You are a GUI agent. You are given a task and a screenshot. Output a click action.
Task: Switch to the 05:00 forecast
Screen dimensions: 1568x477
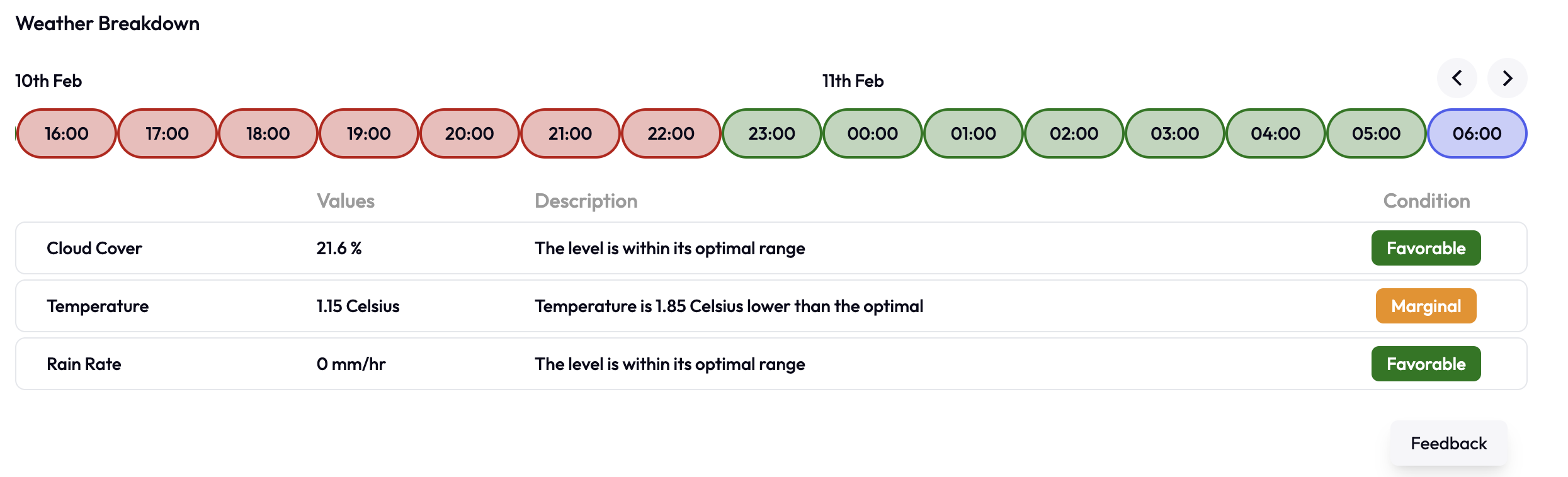coord(1377,133)
